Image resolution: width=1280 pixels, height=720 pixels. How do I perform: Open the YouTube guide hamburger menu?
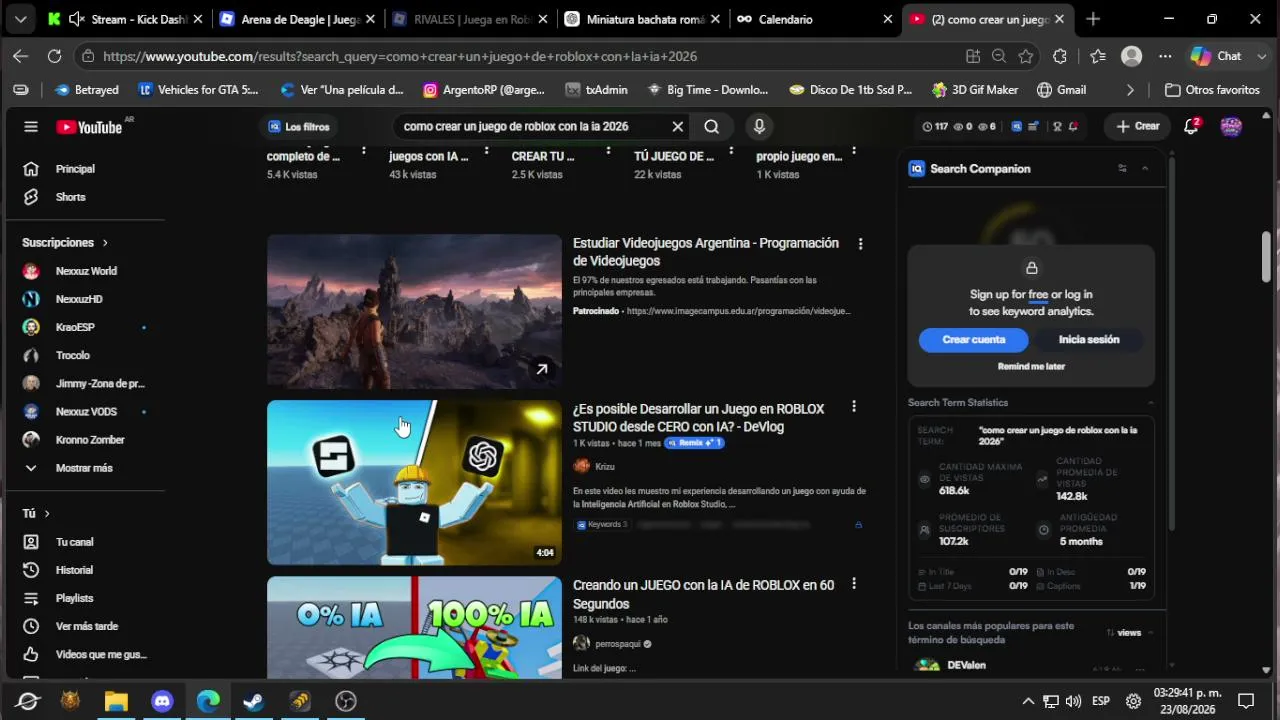[x=31, y=127]
